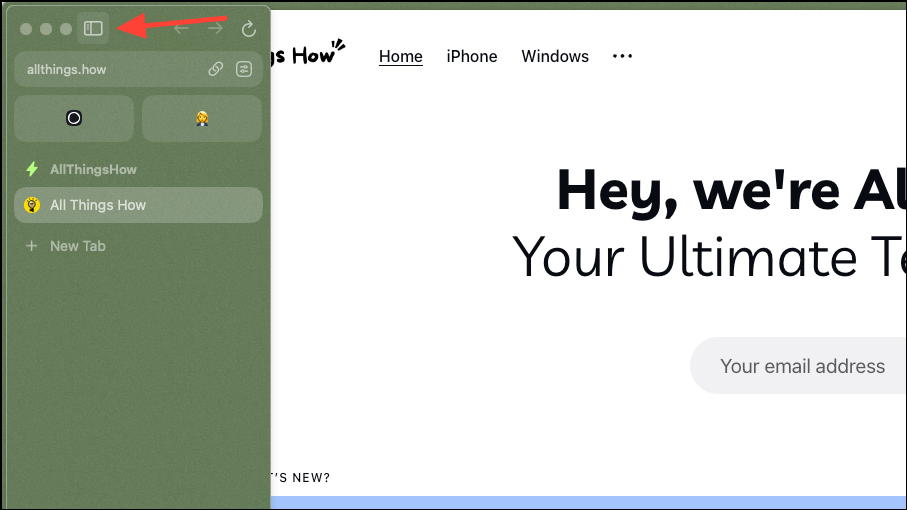Click the All Things How site logo
The width and height of the screenshot is (907, 510).
tap(308, 53)
